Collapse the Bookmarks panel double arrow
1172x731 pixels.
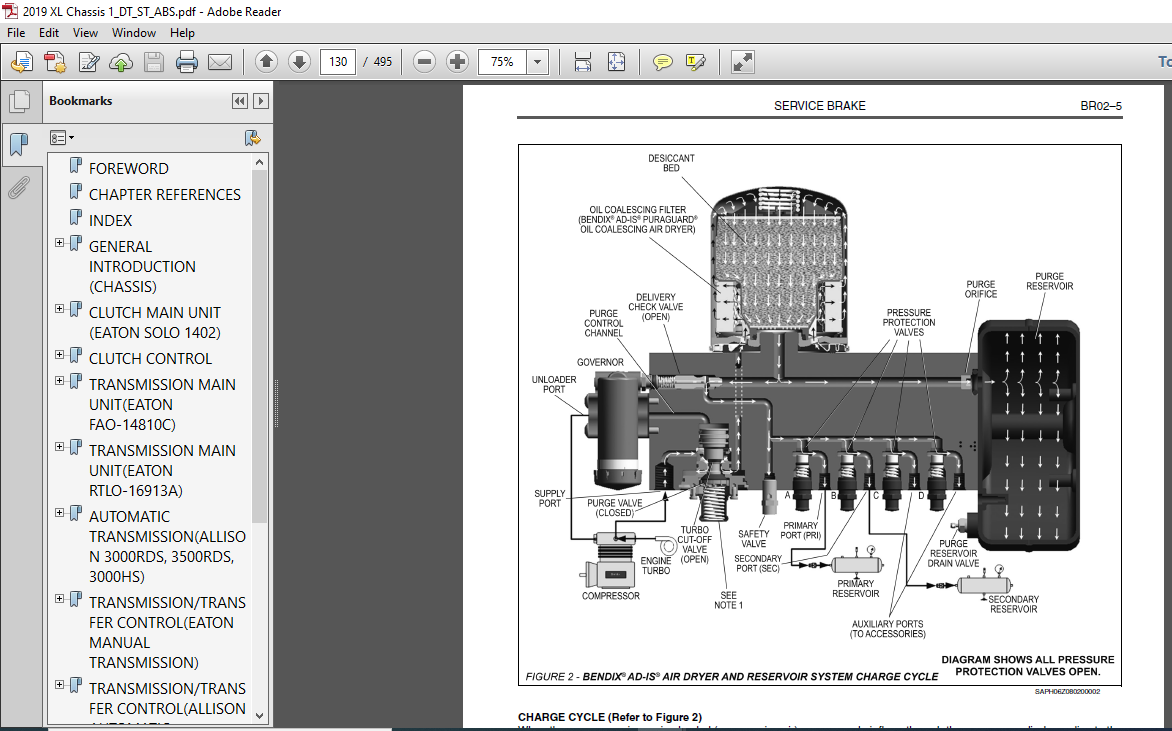[x=239, y=101]
